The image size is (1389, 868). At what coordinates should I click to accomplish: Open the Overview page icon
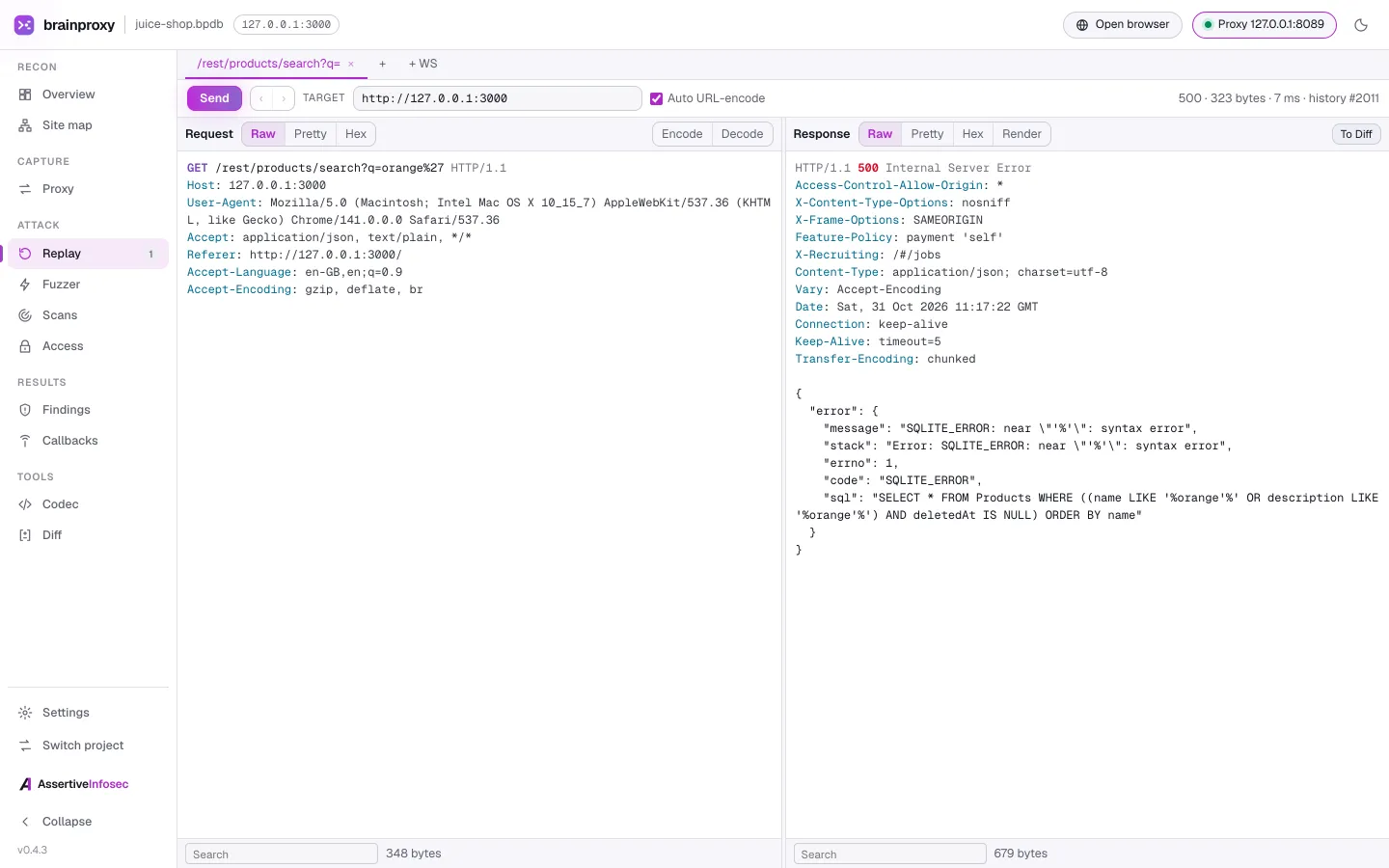25,95
